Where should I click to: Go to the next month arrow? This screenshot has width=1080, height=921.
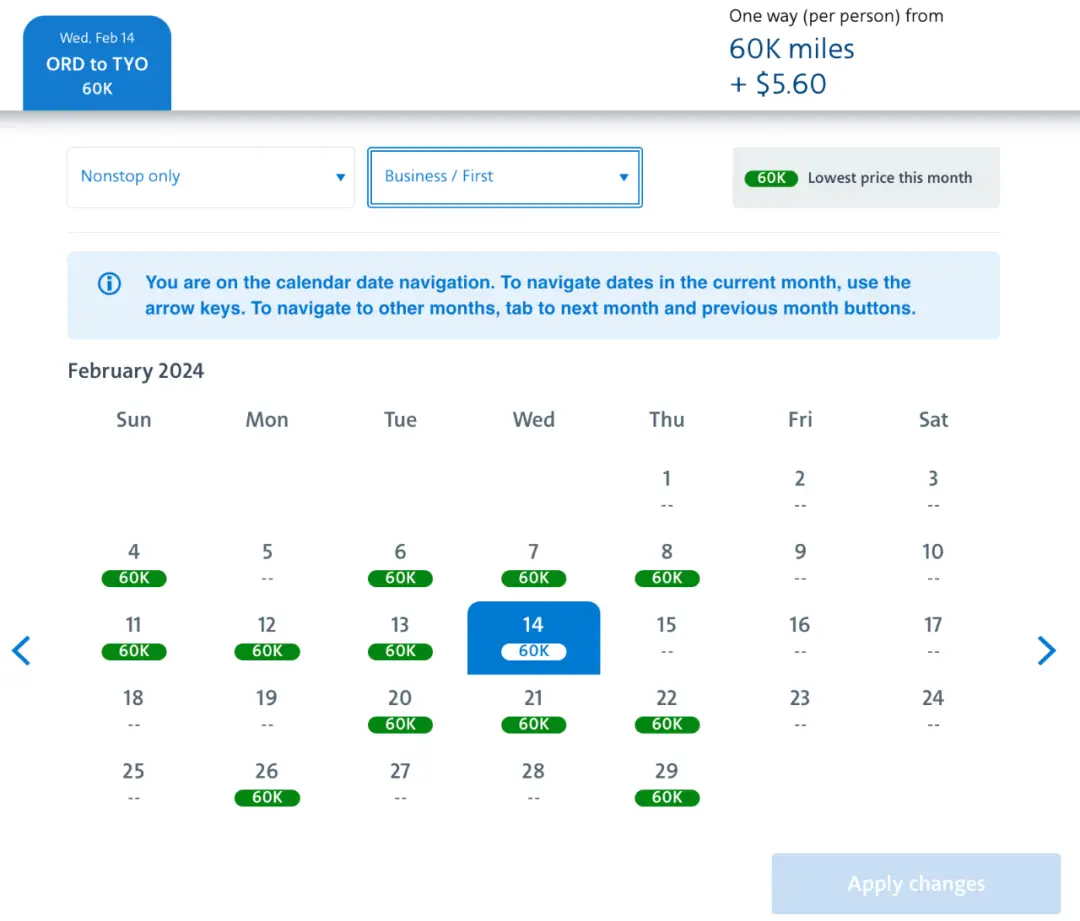coord(1046,651)
